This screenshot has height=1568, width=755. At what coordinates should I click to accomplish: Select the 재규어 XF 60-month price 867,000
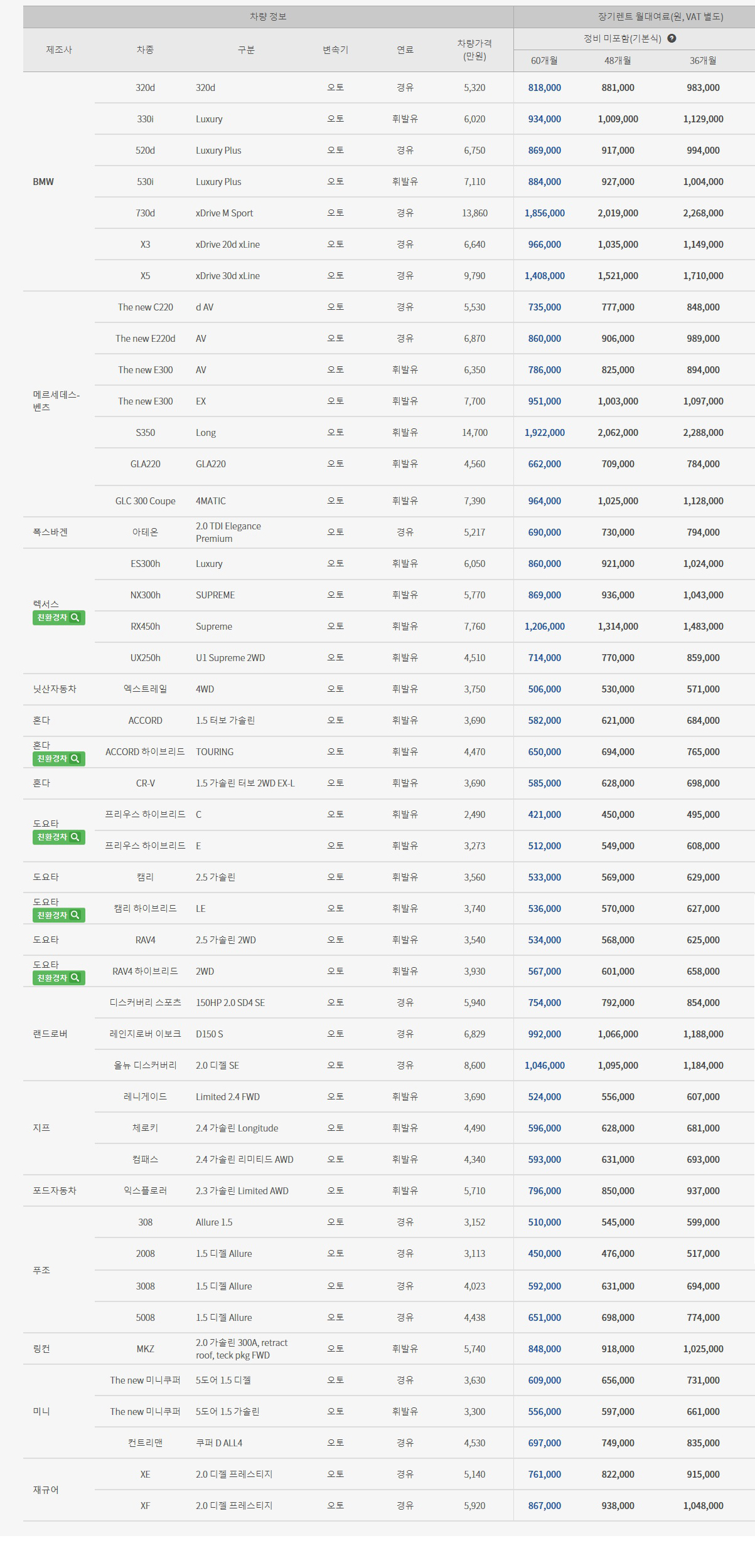(x=544, y=1506)
